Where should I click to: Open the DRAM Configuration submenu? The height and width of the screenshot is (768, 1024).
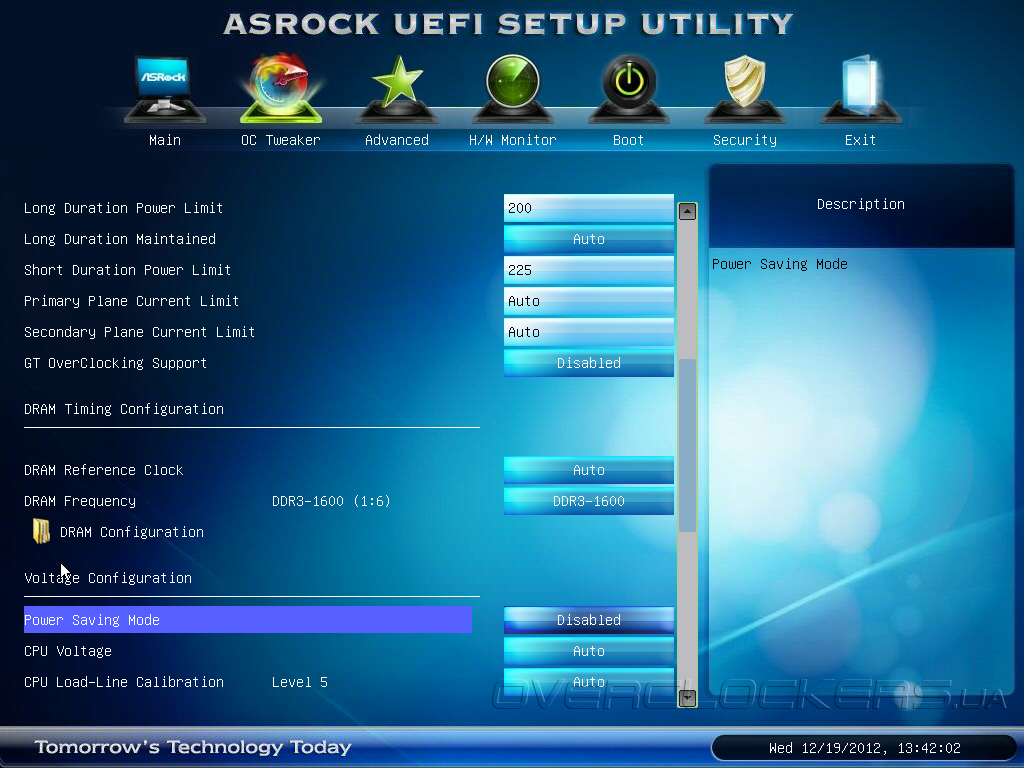[x=132, y=532]
